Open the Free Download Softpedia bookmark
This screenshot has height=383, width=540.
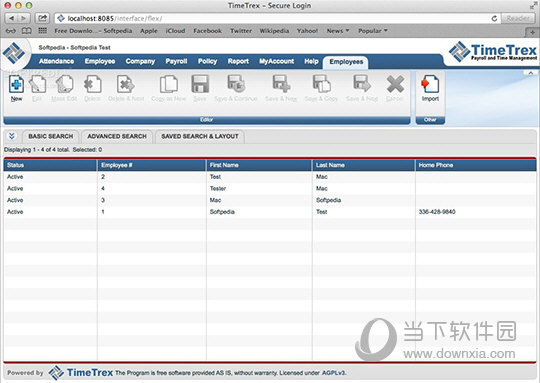(93, 31)
